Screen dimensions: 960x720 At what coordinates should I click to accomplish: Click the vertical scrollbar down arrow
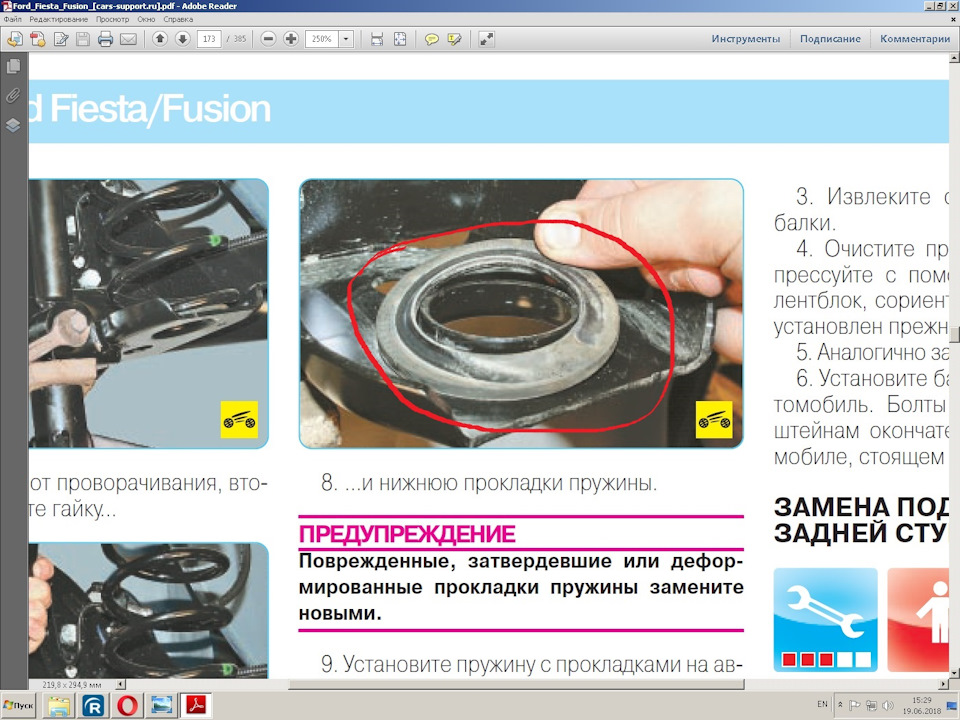pos(954,673)
